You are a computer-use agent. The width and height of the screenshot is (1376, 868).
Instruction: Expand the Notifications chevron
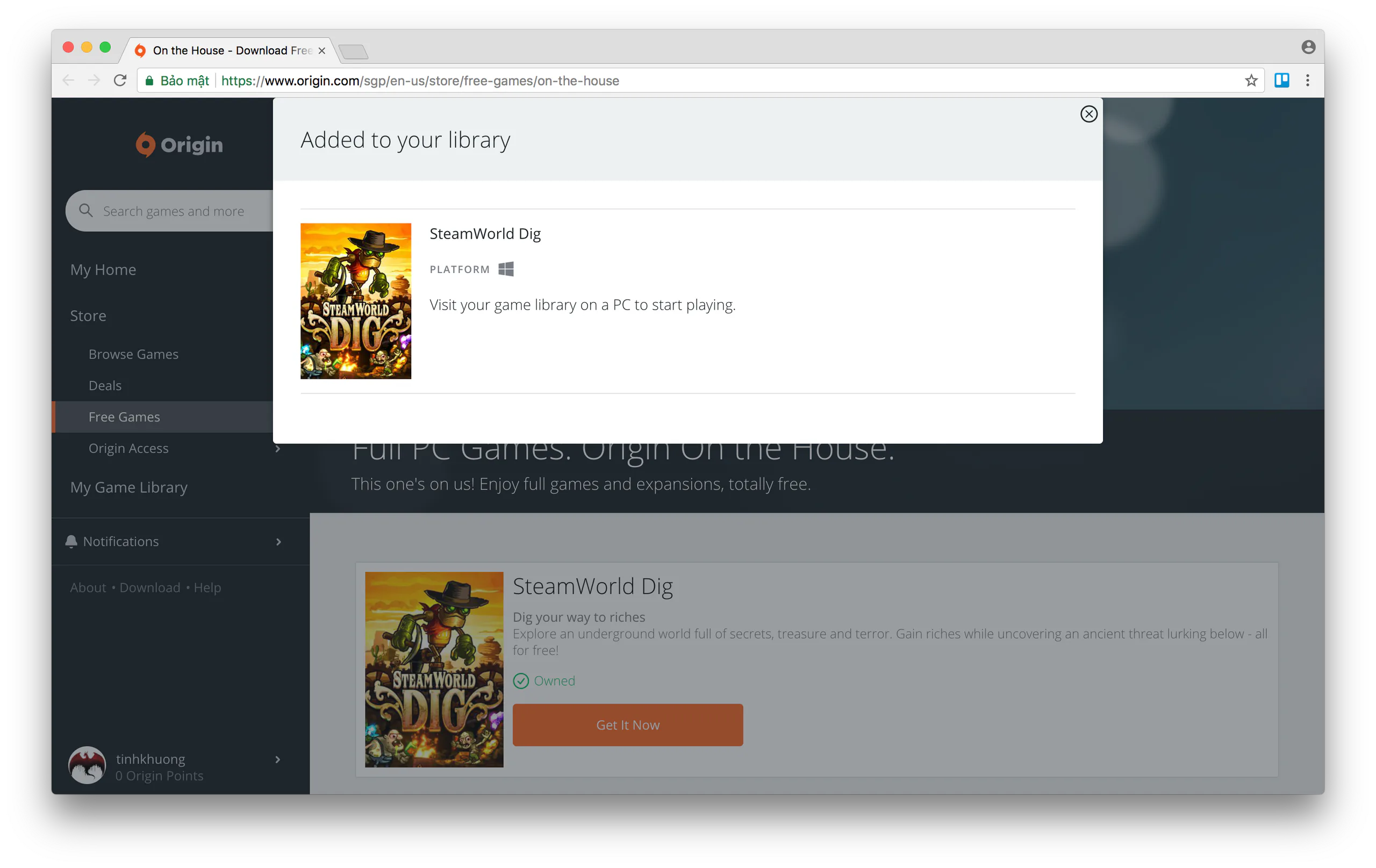click(x=278, y=542)
